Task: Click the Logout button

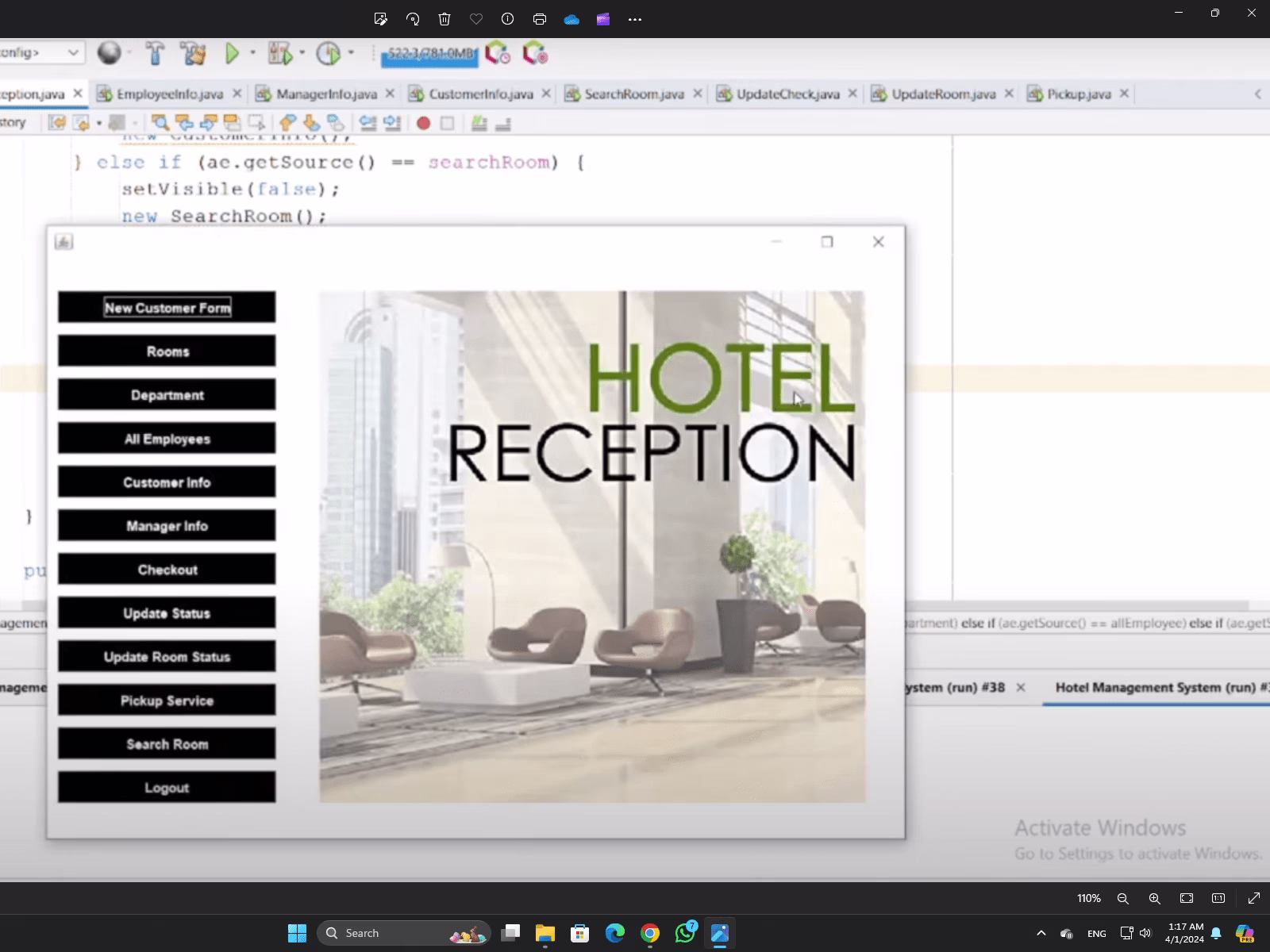Action: click(x=167, y=787)
